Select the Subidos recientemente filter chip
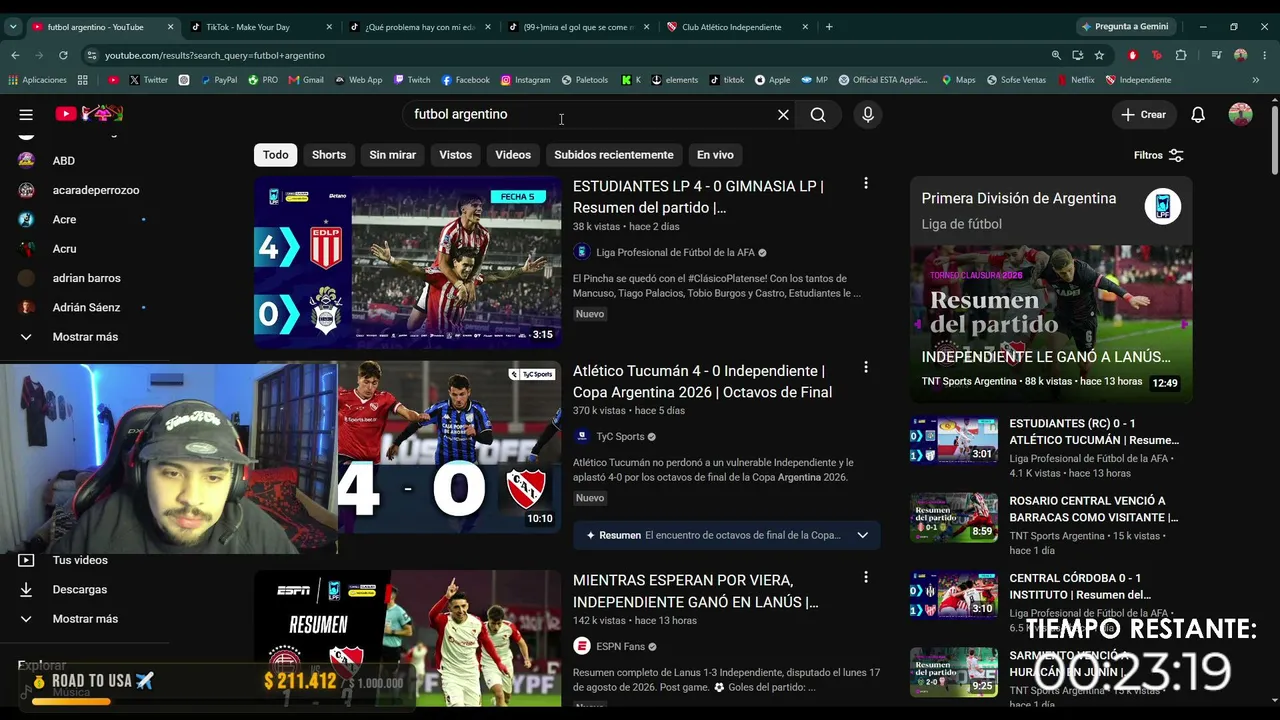 tap(614, 155)
